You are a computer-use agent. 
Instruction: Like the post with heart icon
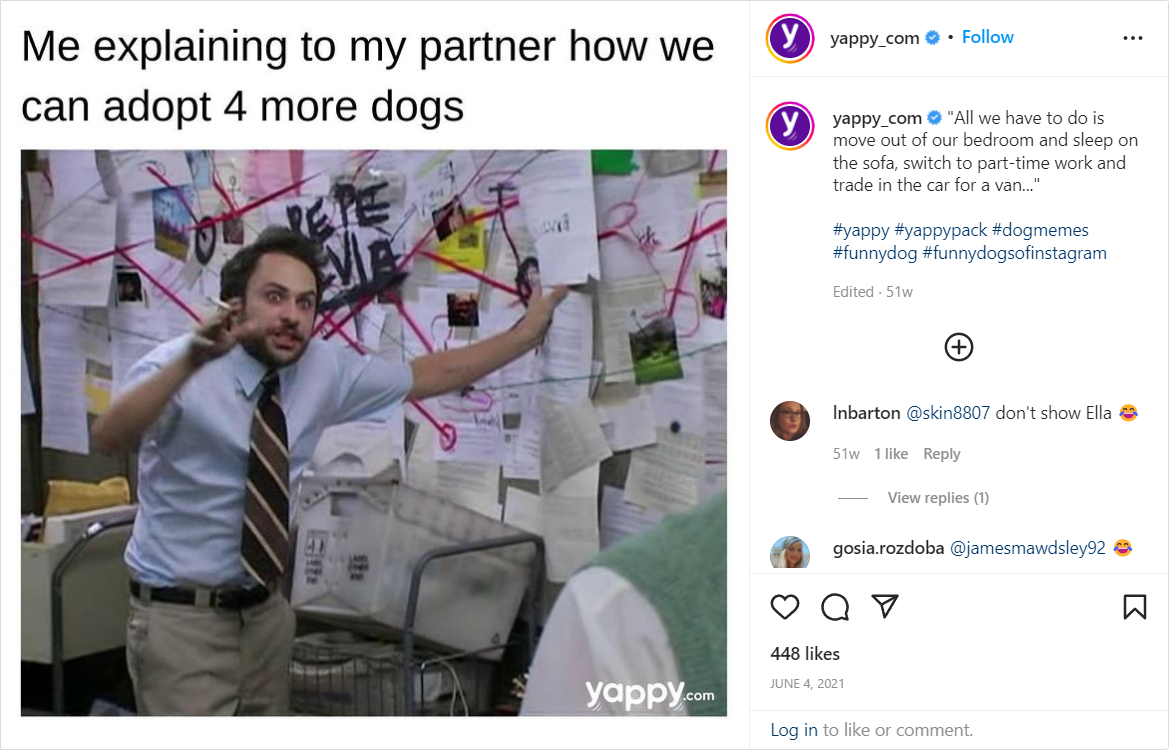click(784, 607)
